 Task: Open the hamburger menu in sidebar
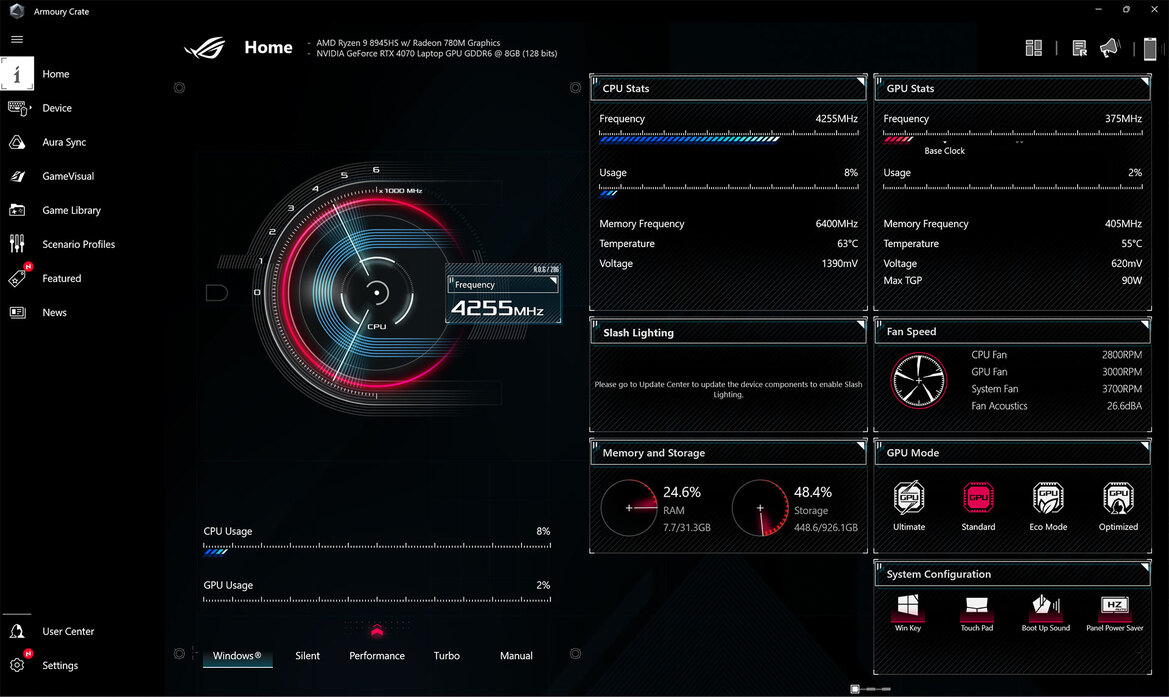17,40
